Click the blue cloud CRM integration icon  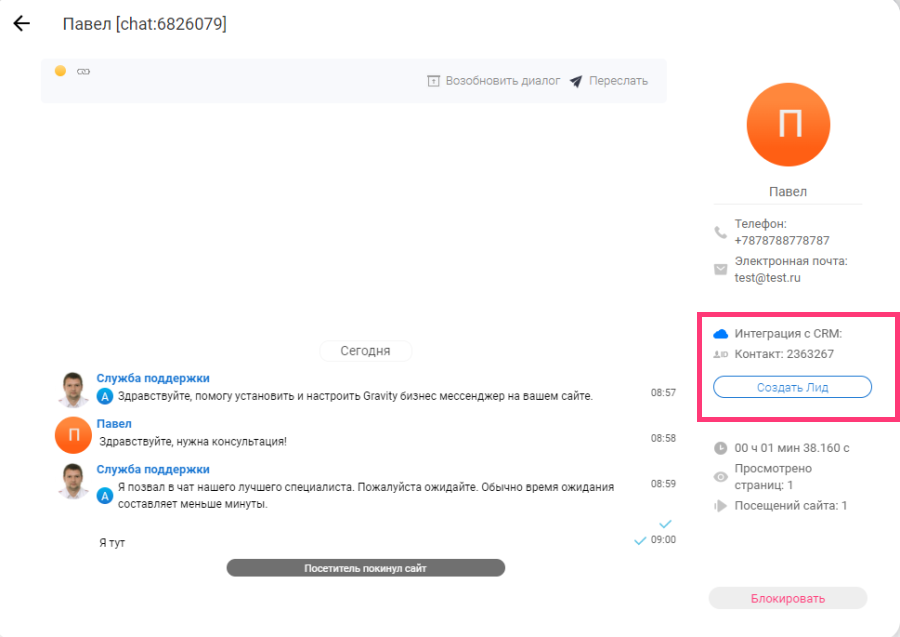[720, 333]
